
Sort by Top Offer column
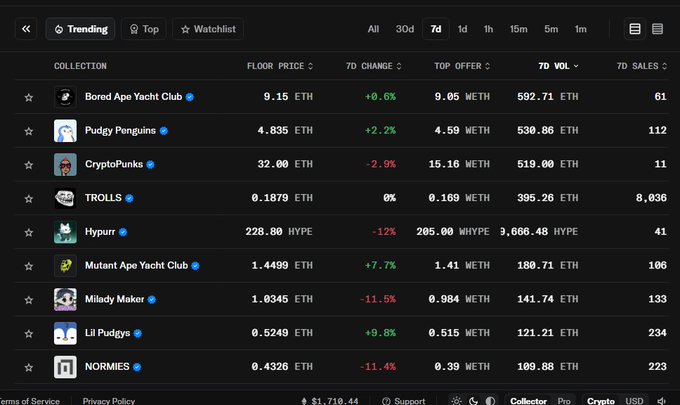462,66
